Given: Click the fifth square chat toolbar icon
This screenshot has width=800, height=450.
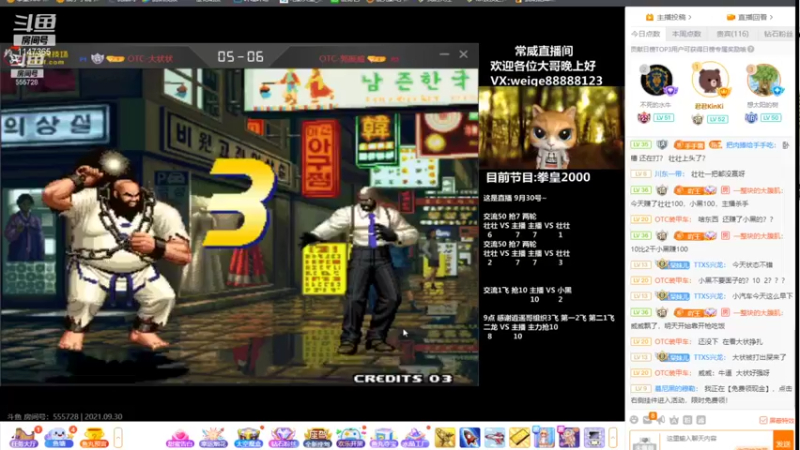Looking at the screenshot, I should [687, 420].
